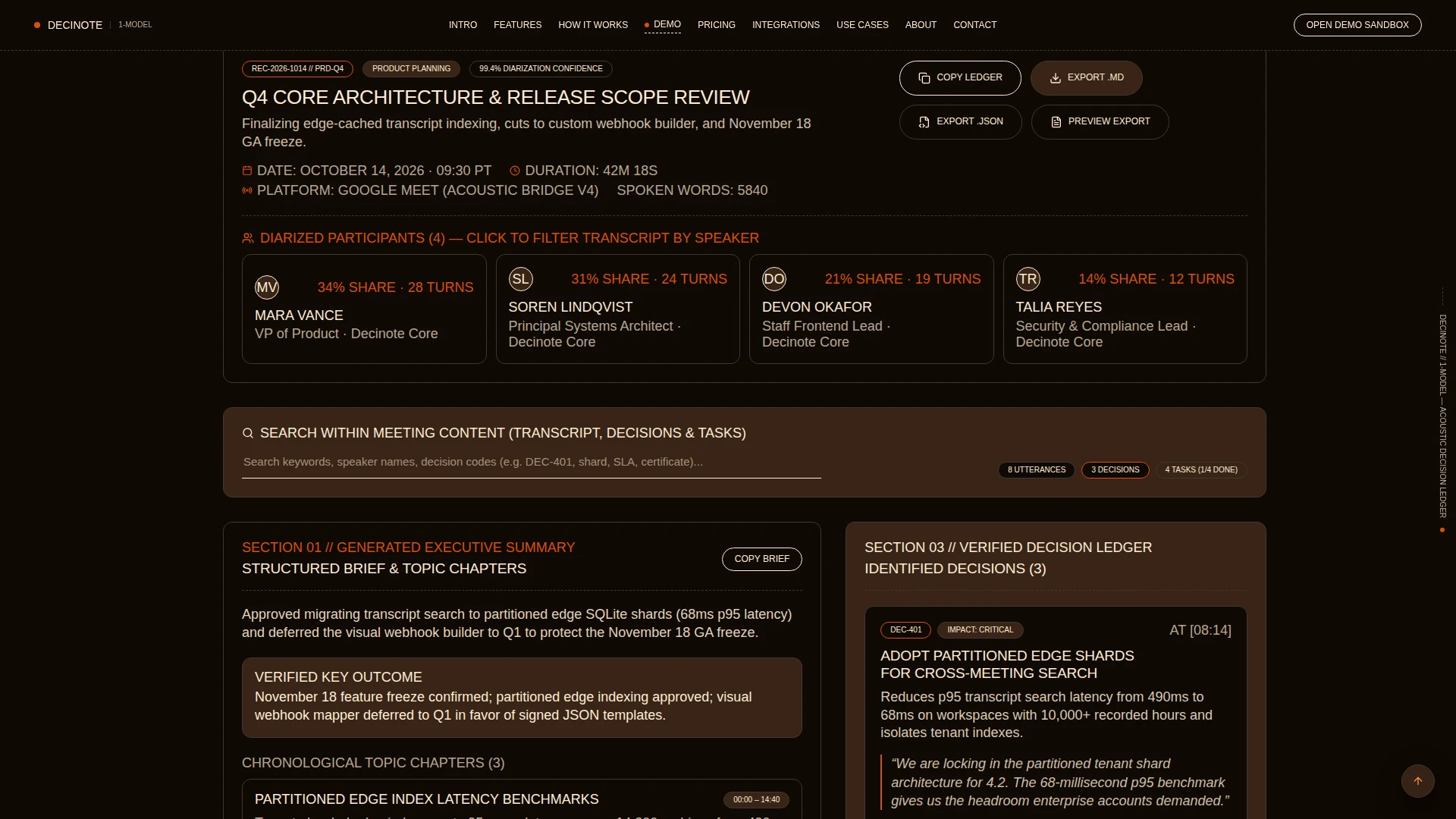Click the REC-2026-1014 // PRD-Q4 tag
The width and height of the screenshot is (1456, 819).
pos(297,69)
